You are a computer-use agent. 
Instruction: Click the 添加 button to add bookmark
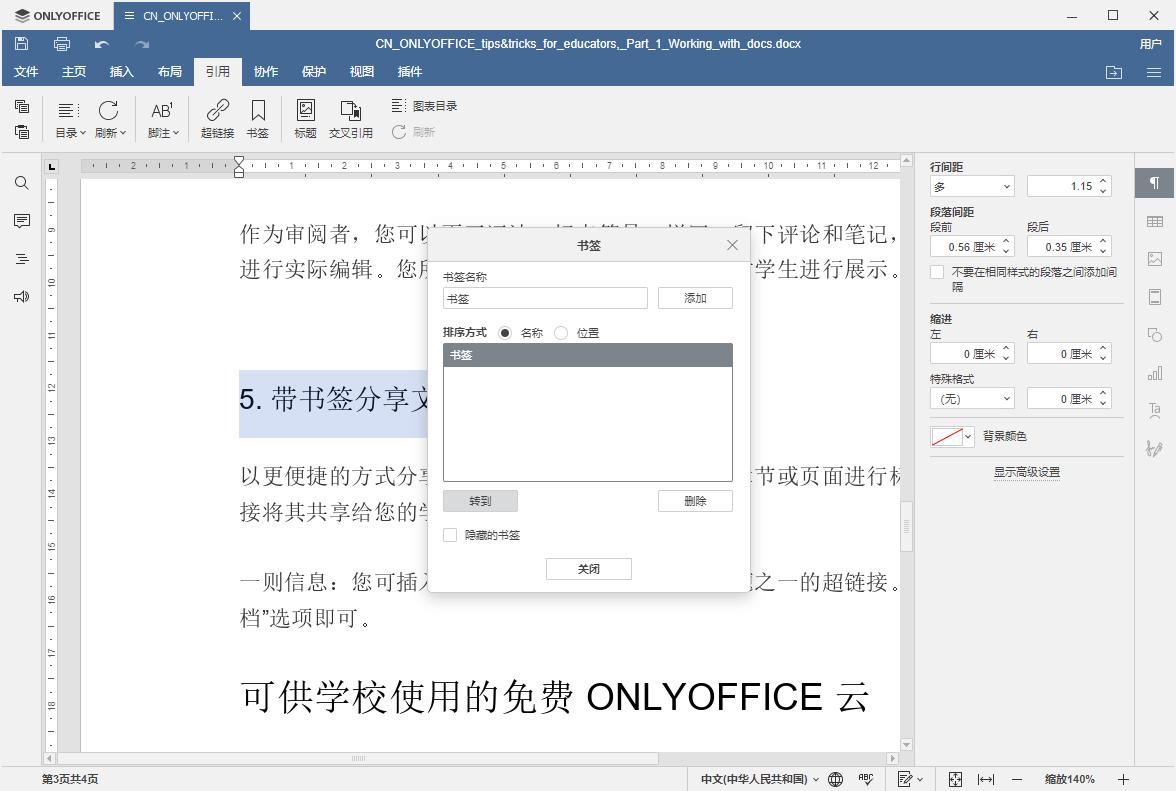[695, 298]
